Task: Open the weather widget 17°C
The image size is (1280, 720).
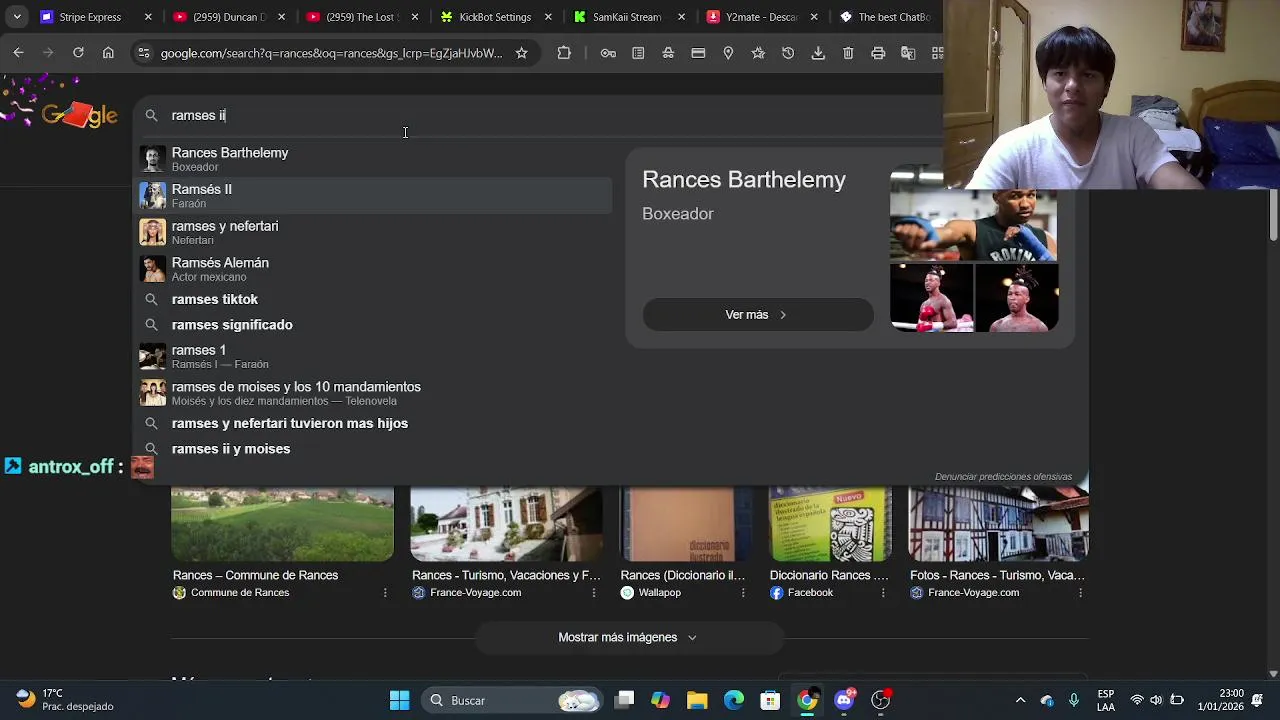Action: coord(65,700)
